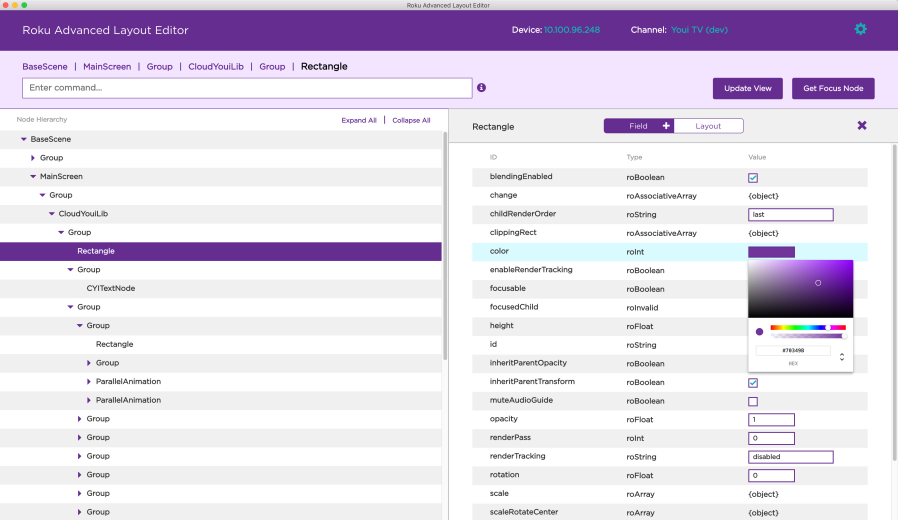Click the node hierarchy scrollbar
The width and height of the screenshot is (898, 520).
445,246
